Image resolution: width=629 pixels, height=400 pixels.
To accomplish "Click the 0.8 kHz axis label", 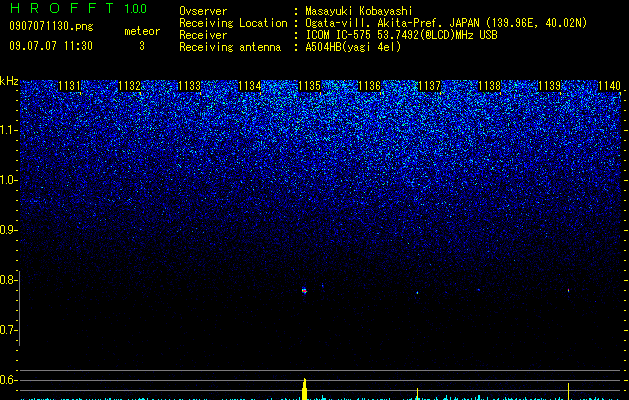I will 9,280.
